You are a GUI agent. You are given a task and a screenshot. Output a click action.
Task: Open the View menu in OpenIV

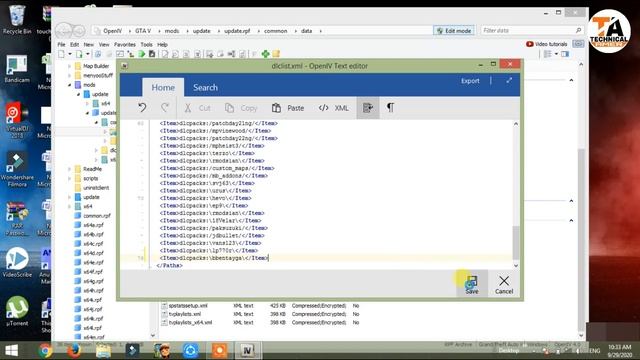coord(104,44)
